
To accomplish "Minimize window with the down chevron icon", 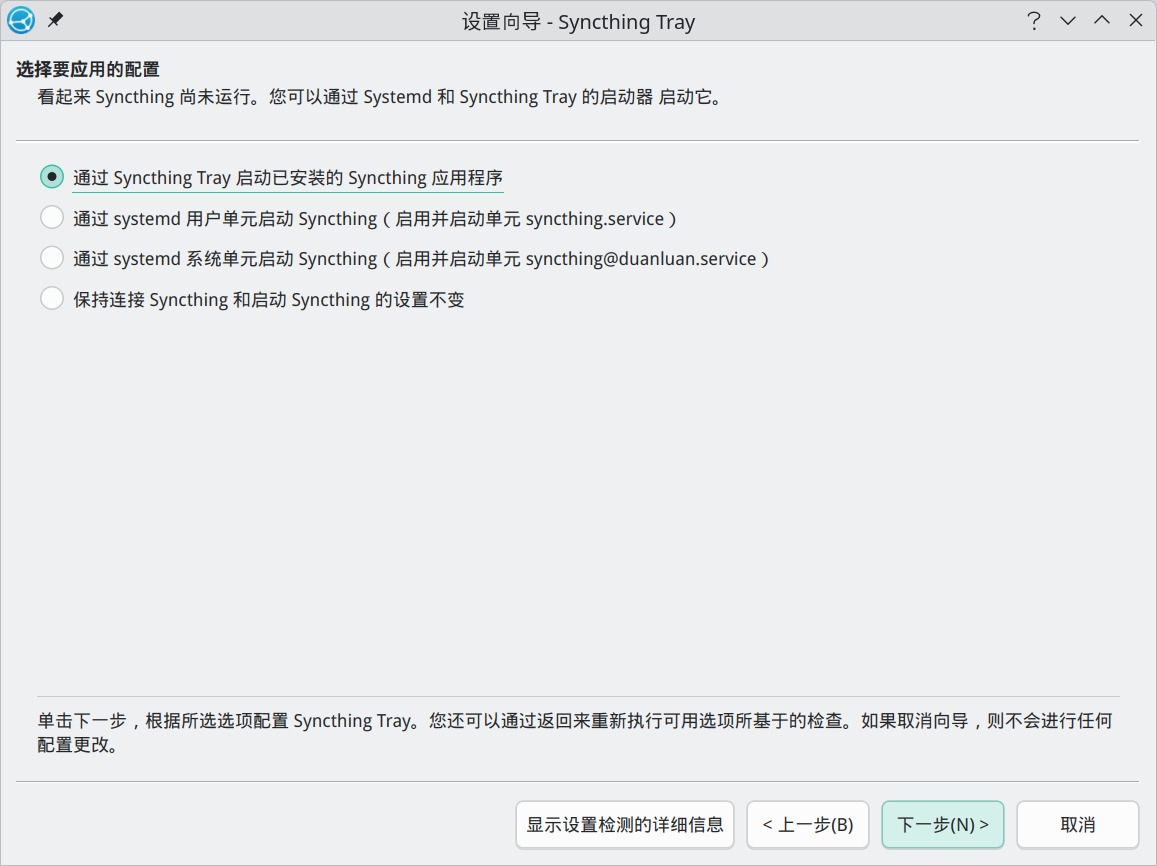I will [1068, 21].
